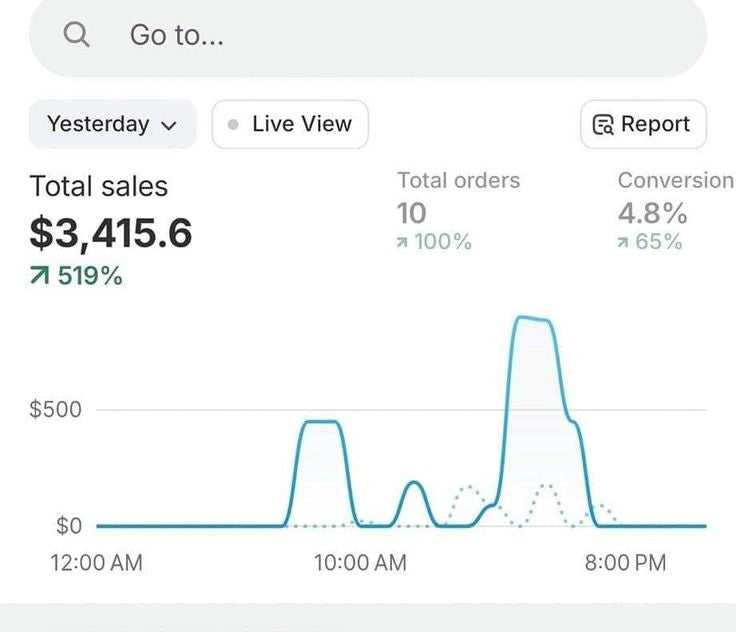The height and width of the screenshot is (632, 736).
Task: Click the green 519% increase arrow
Action: click(x=40, y=276)
